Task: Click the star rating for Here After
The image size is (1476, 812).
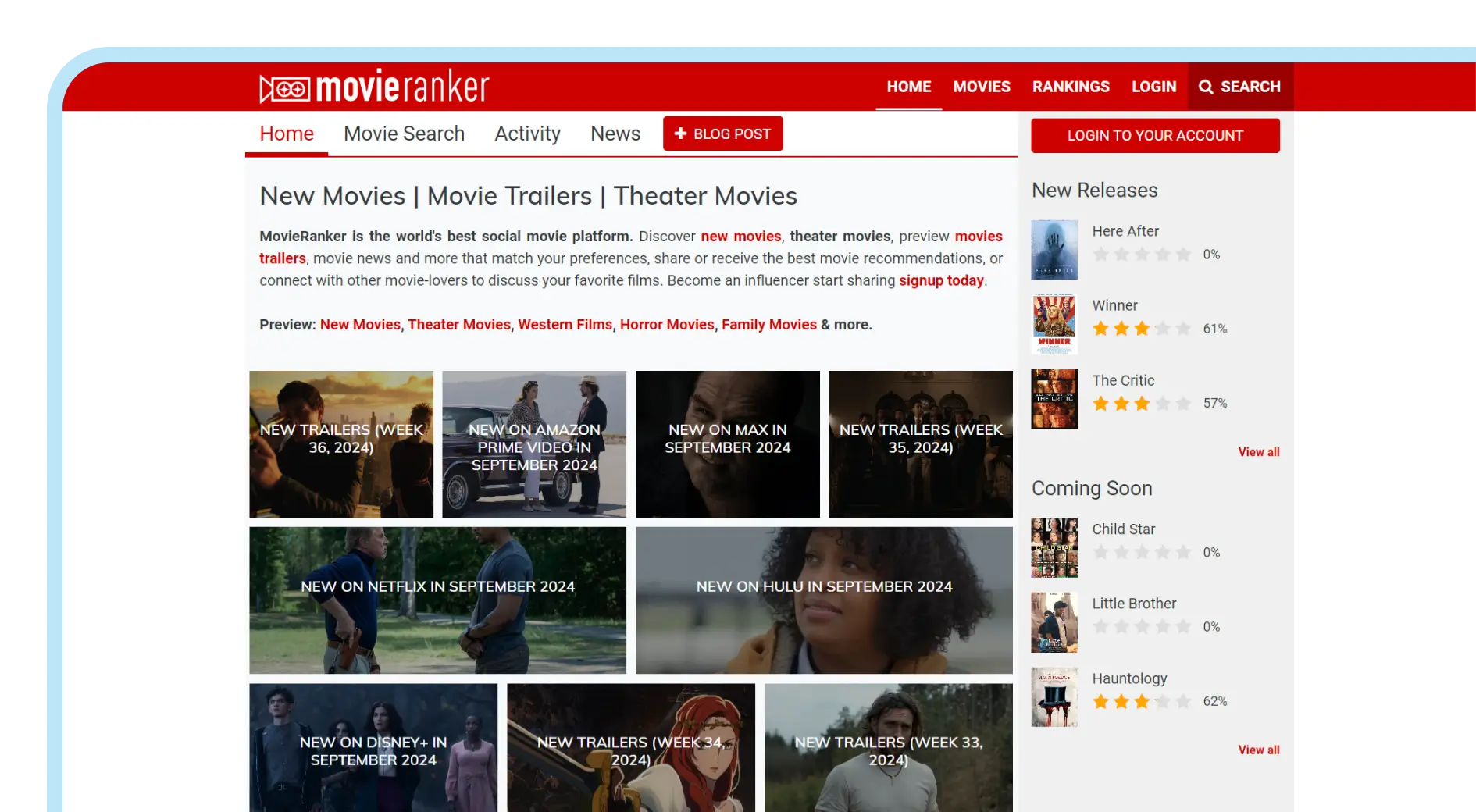Action: click(1142, 255)
